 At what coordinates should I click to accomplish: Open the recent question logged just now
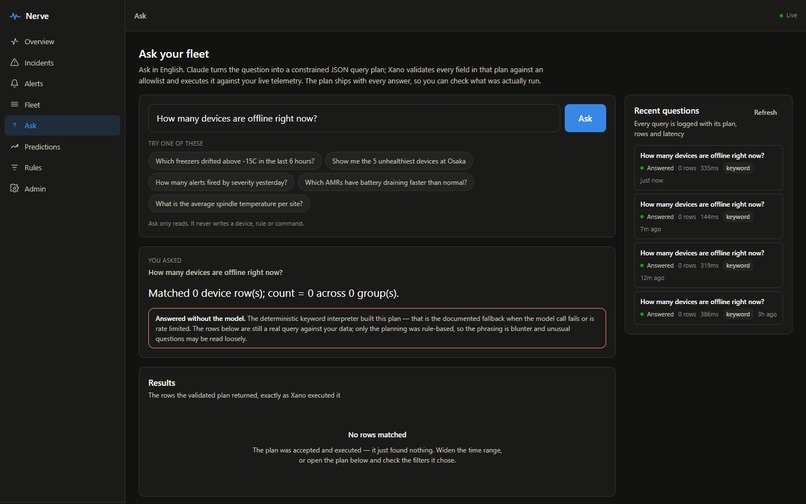pos(708,168)
